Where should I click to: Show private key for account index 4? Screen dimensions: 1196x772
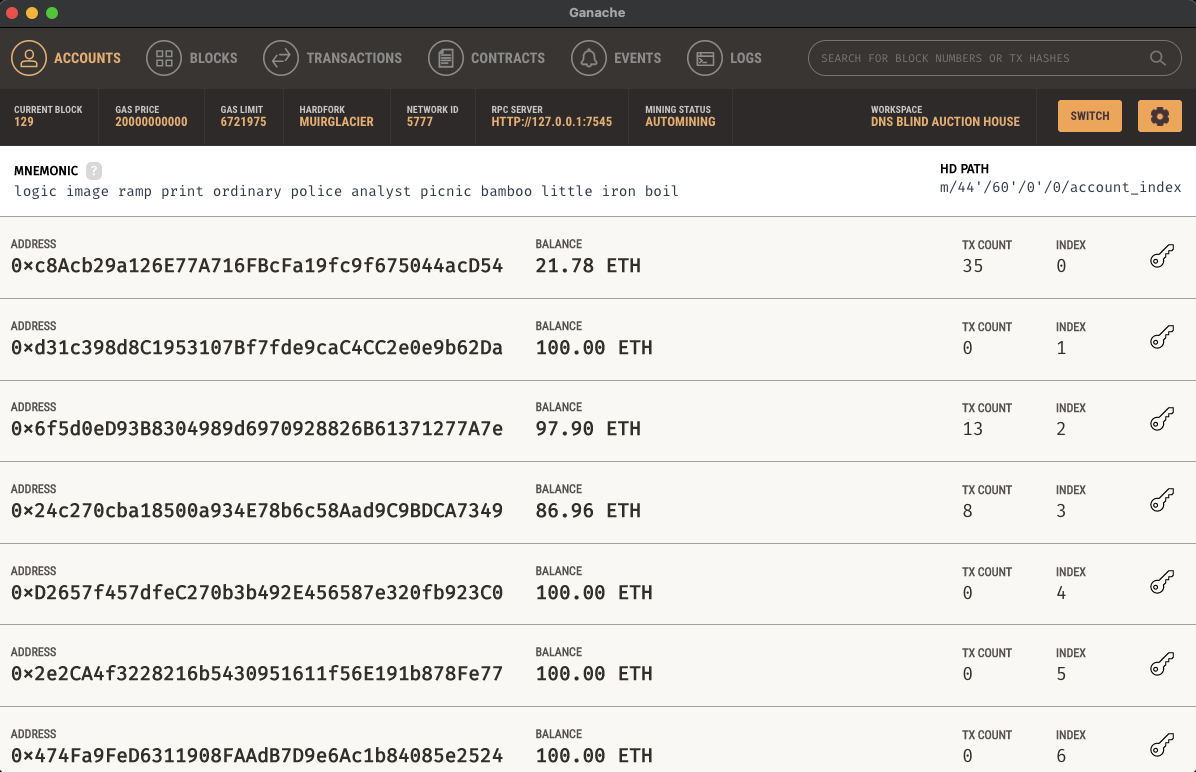coord(1162,584)
